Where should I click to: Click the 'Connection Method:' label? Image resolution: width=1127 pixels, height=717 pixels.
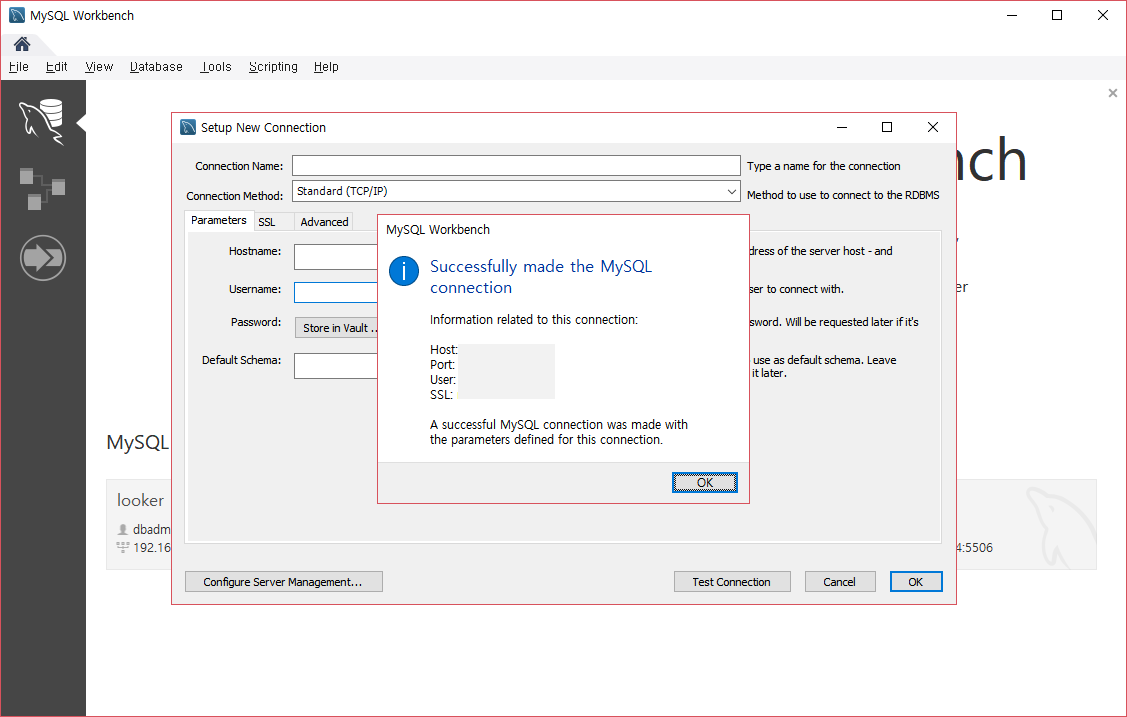(234, 196)
